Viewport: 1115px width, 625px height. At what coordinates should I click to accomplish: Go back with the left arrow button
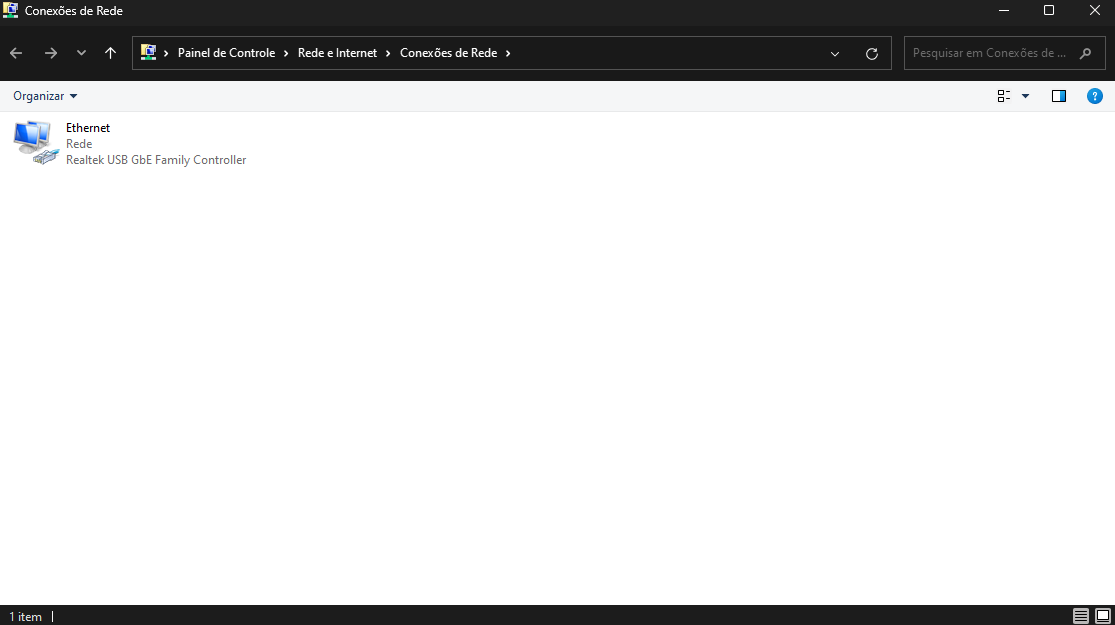16,53
